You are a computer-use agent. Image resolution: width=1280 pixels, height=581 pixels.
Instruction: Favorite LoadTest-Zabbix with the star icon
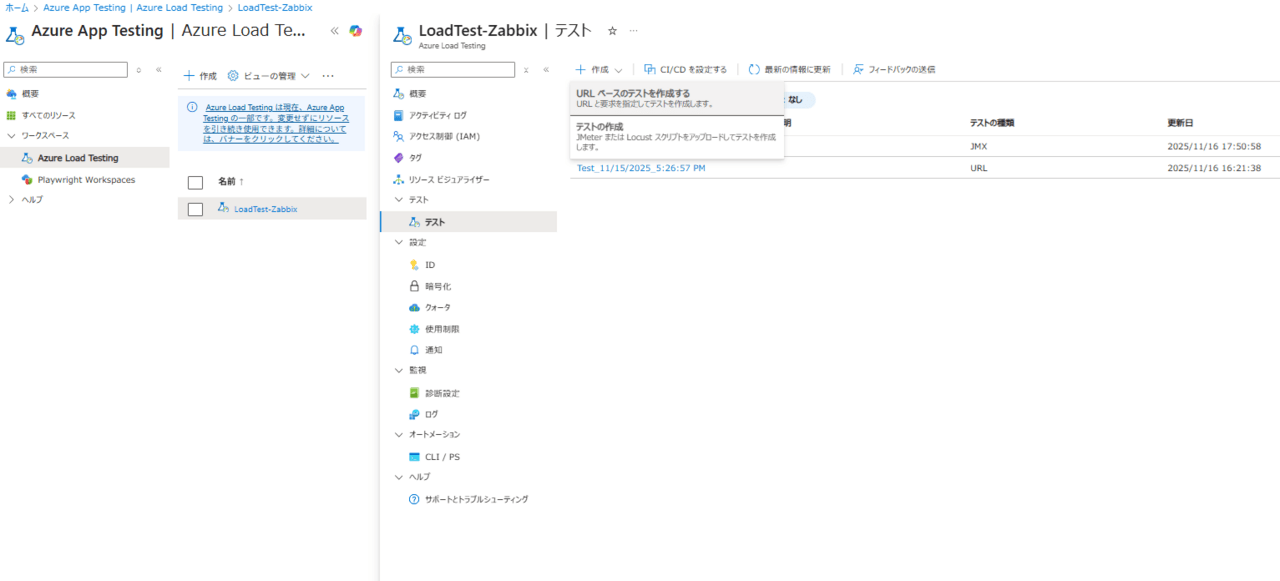pos(612,31)
